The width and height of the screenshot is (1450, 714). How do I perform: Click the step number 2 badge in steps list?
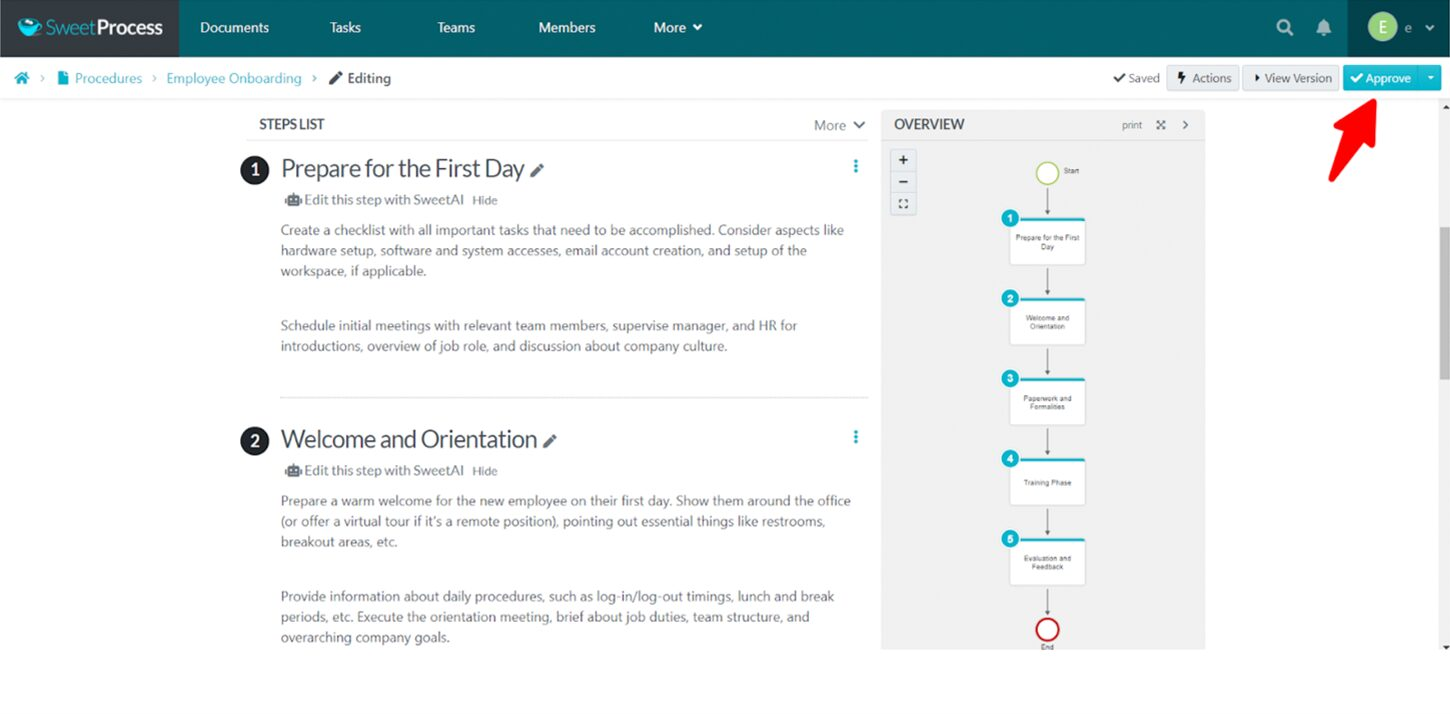click(x=255, y=441)
